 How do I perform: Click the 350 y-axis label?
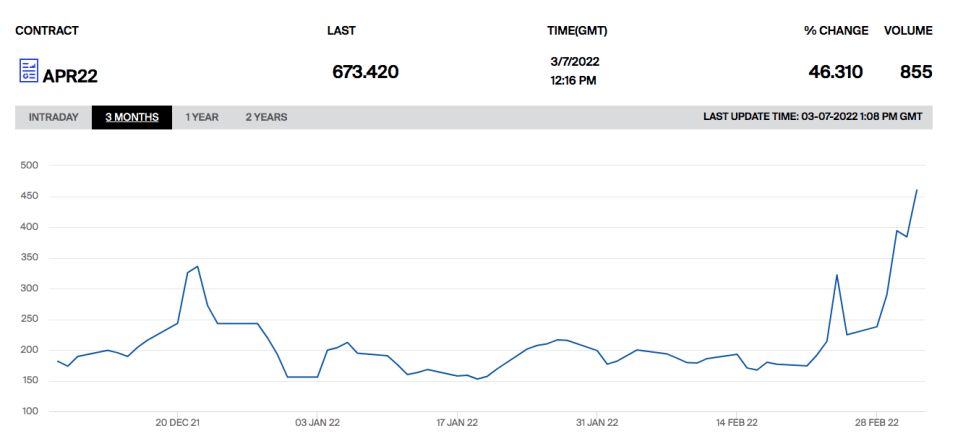coord(29,258)
